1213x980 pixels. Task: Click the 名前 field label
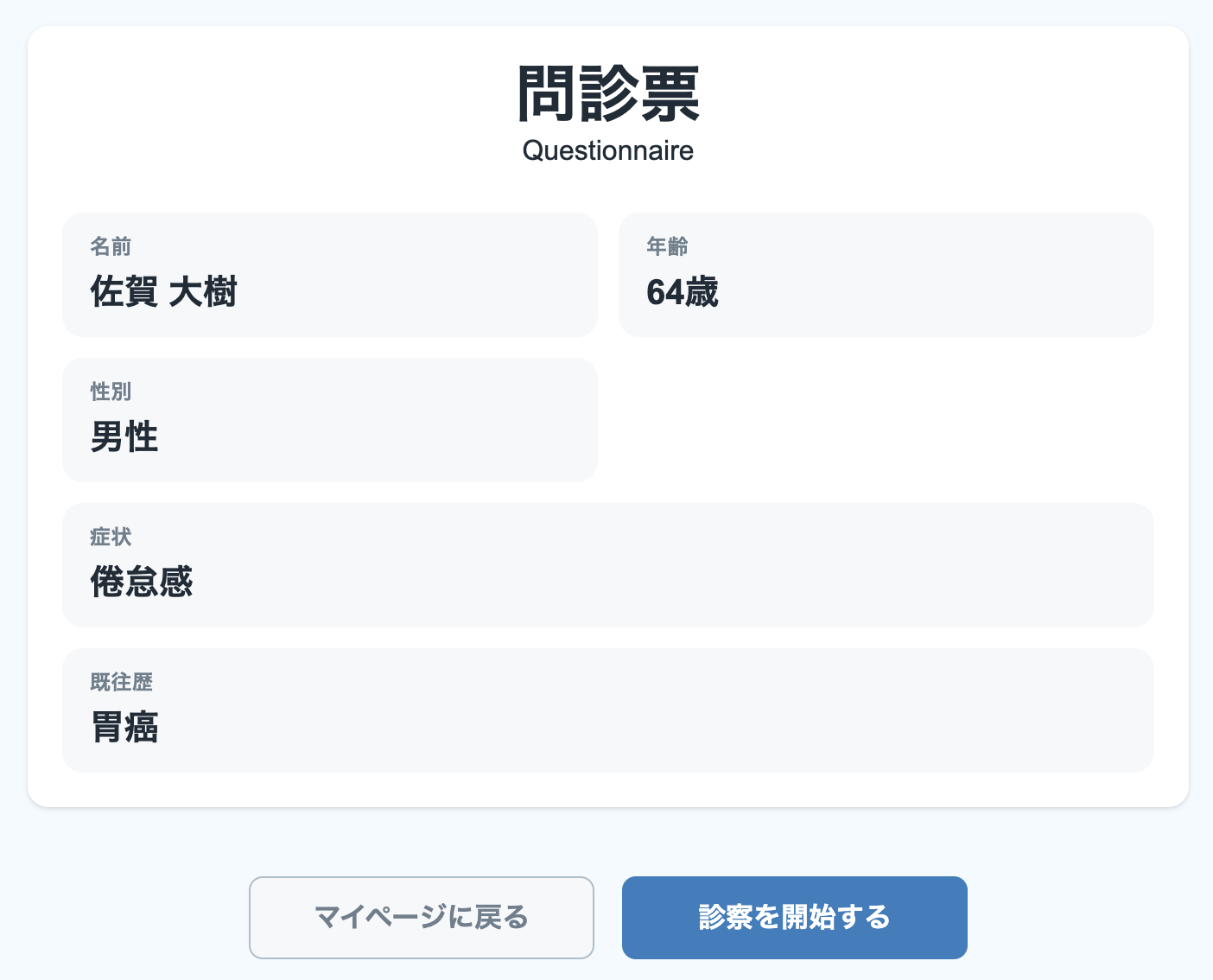point(111,247)
